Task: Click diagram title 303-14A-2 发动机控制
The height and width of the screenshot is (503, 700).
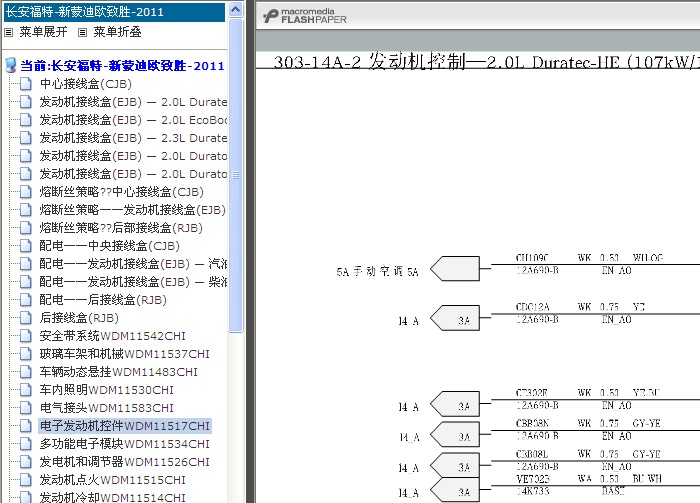Action: [x=487, y=61]
